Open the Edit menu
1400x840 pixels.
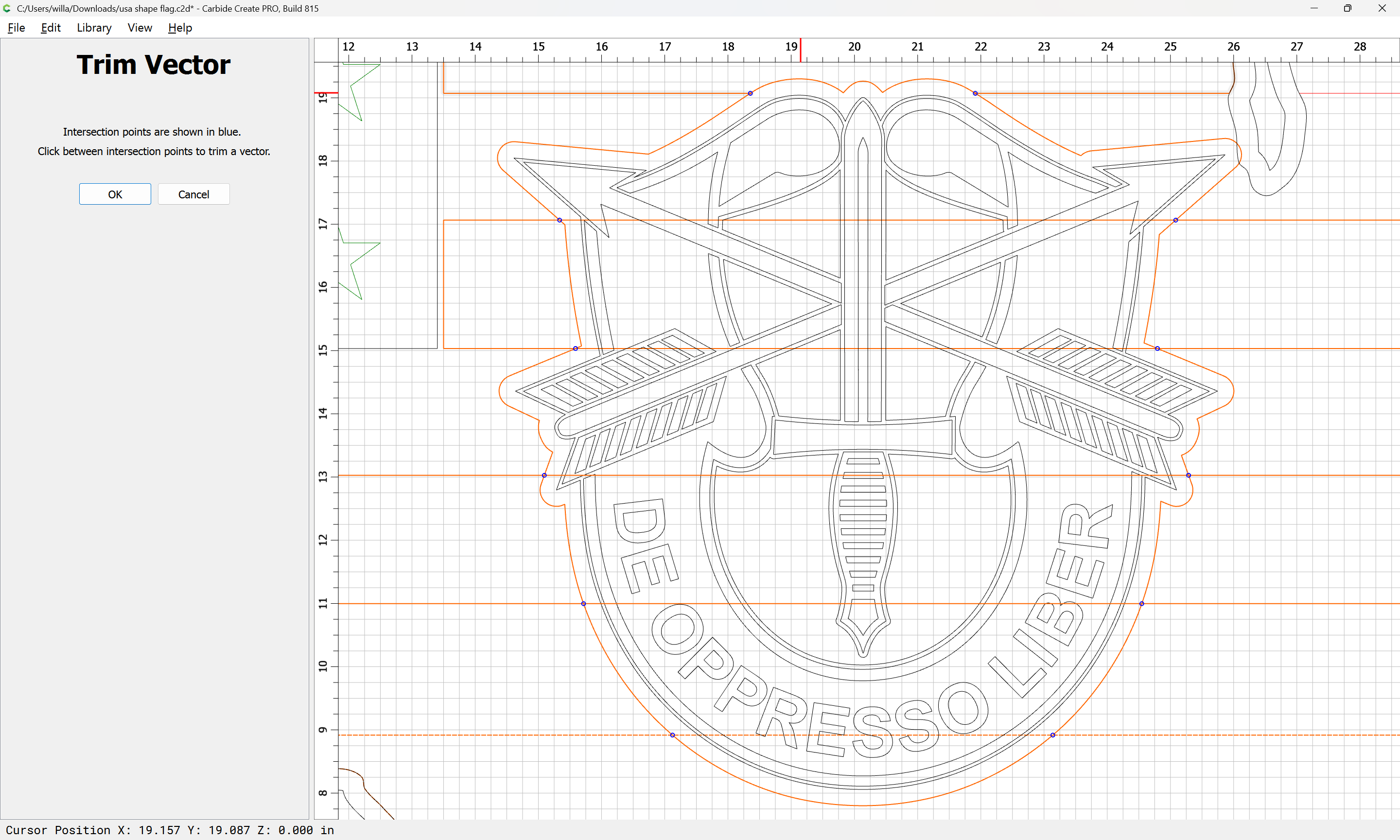coord(51,28)
